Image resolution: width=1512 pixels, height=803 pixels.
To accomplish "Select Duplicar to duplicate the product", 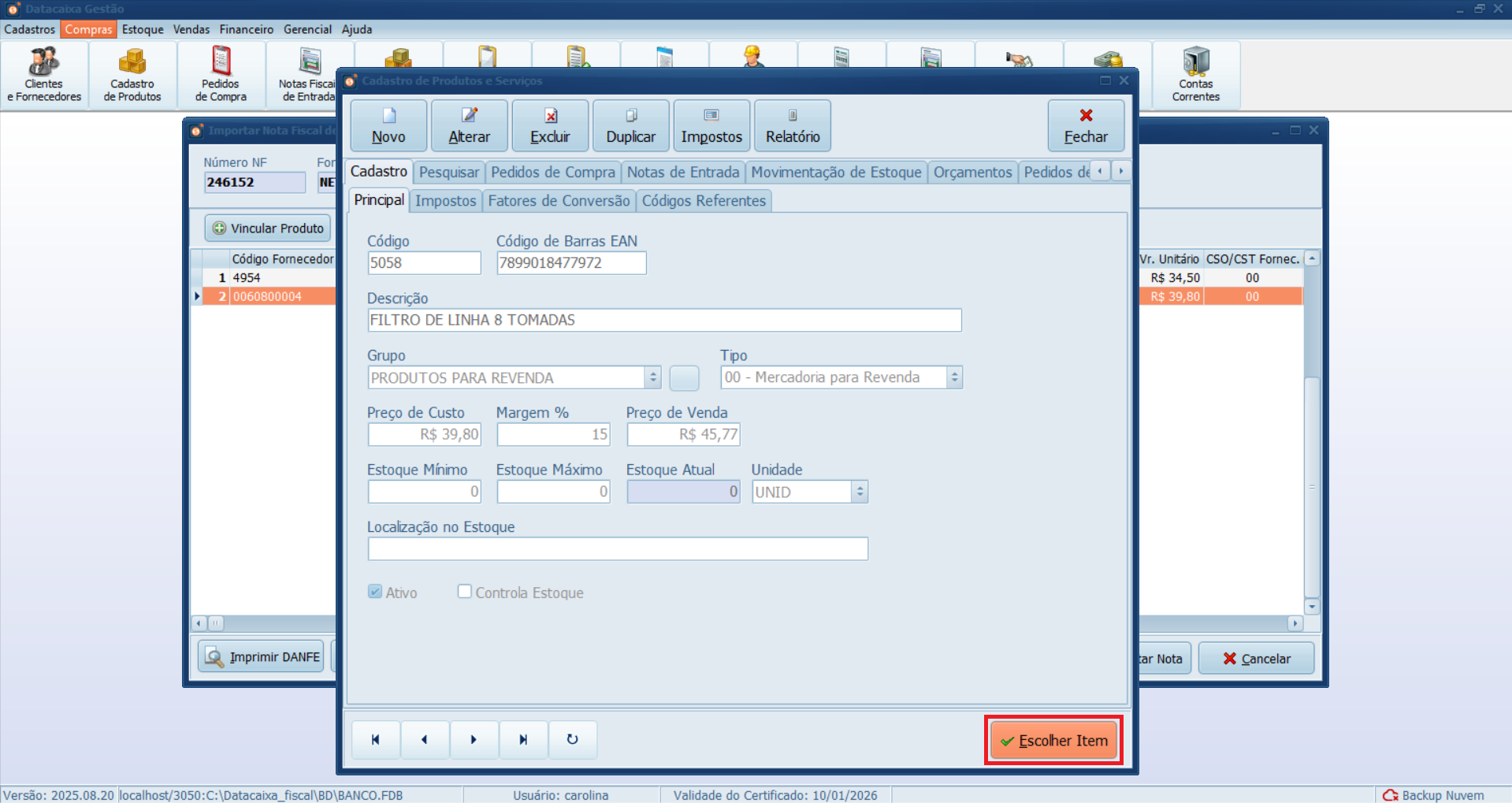I will (x=630, y=125).
